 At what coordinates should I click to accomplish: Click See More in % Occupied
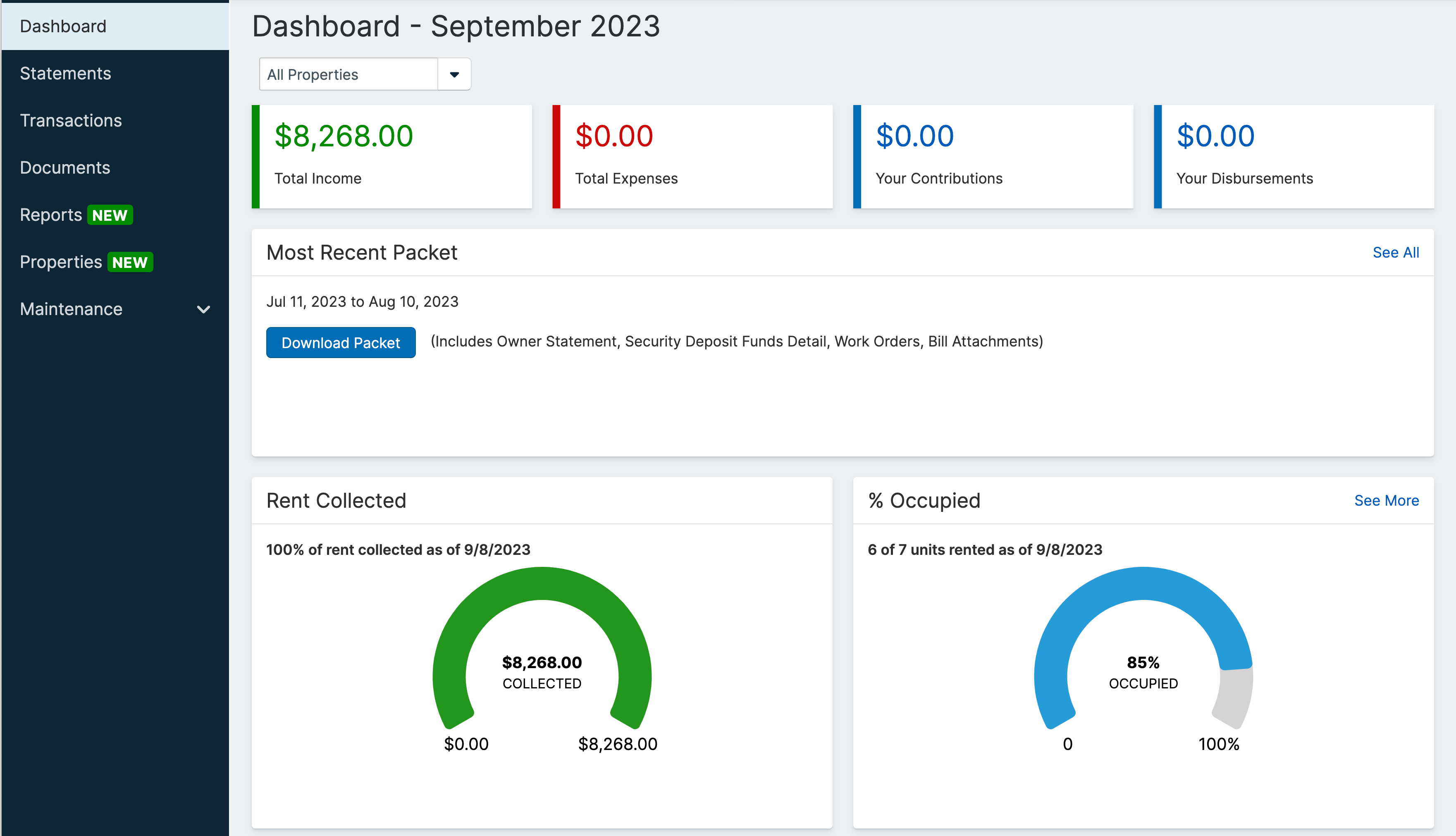pyautogui.click(x=1386, y=501)
